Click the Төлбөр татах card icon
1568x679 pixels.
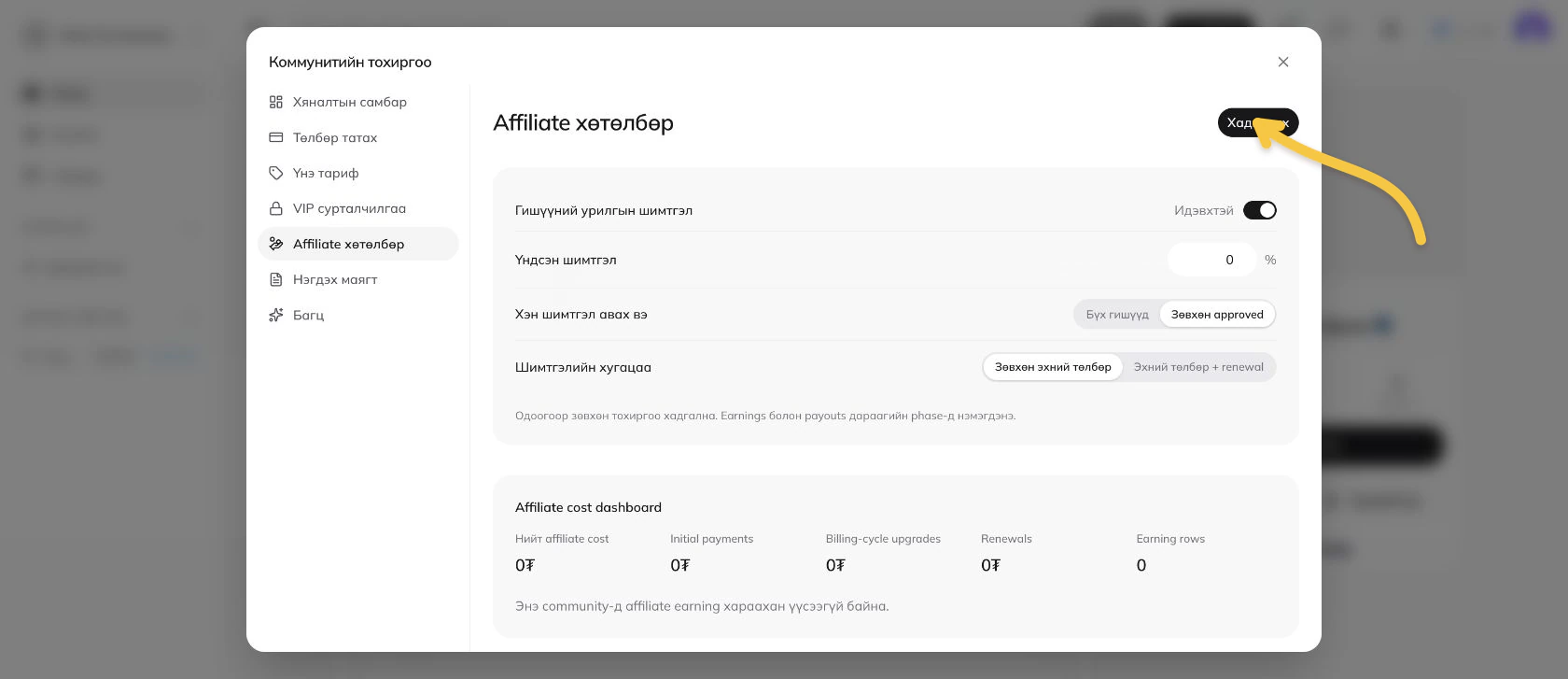pos(275,137)
